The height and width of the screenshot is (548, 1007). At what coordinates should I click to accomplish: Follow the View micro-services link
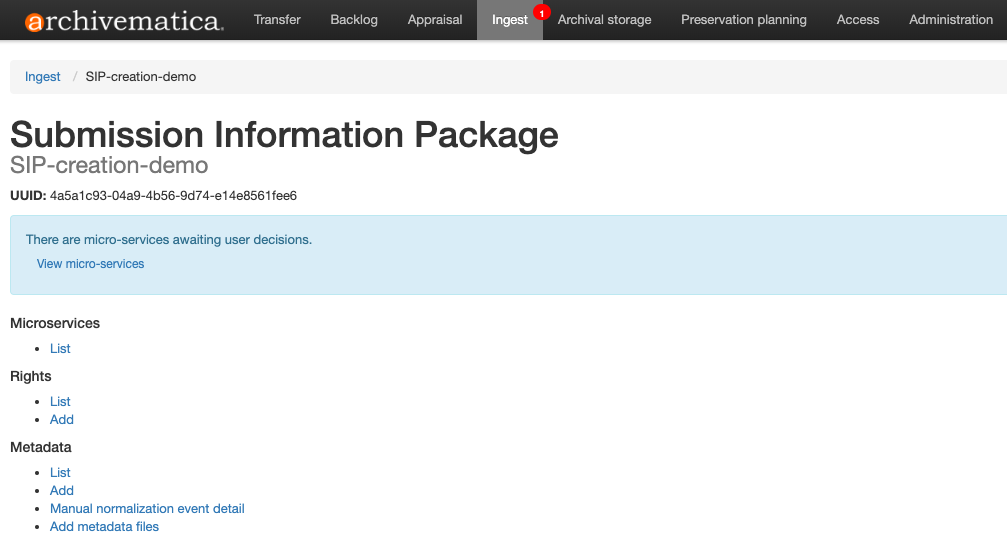[x=91, y=264]
